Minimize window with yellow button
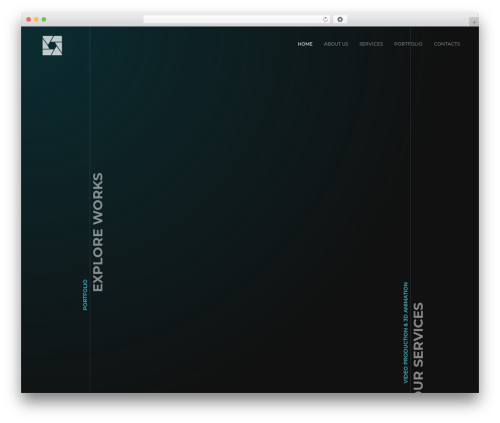 36,19
